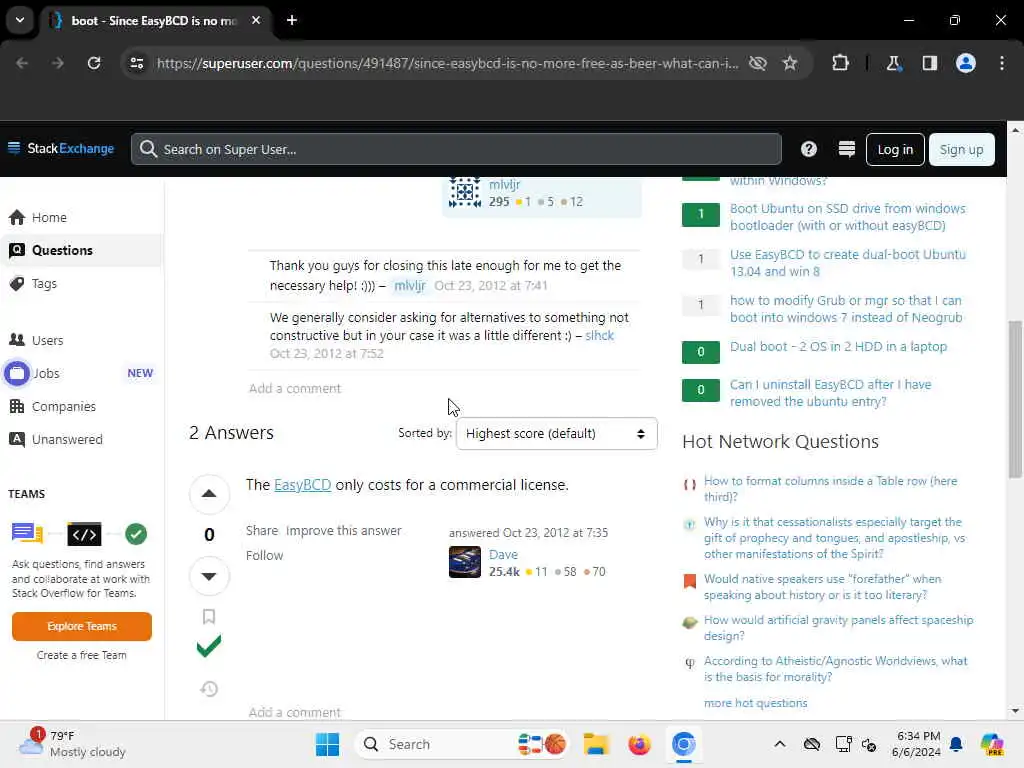The height and width of the screenshot is (768, 1024).
Task: Close the boot - Since EasyBCD tab
Action: [256, 20]
